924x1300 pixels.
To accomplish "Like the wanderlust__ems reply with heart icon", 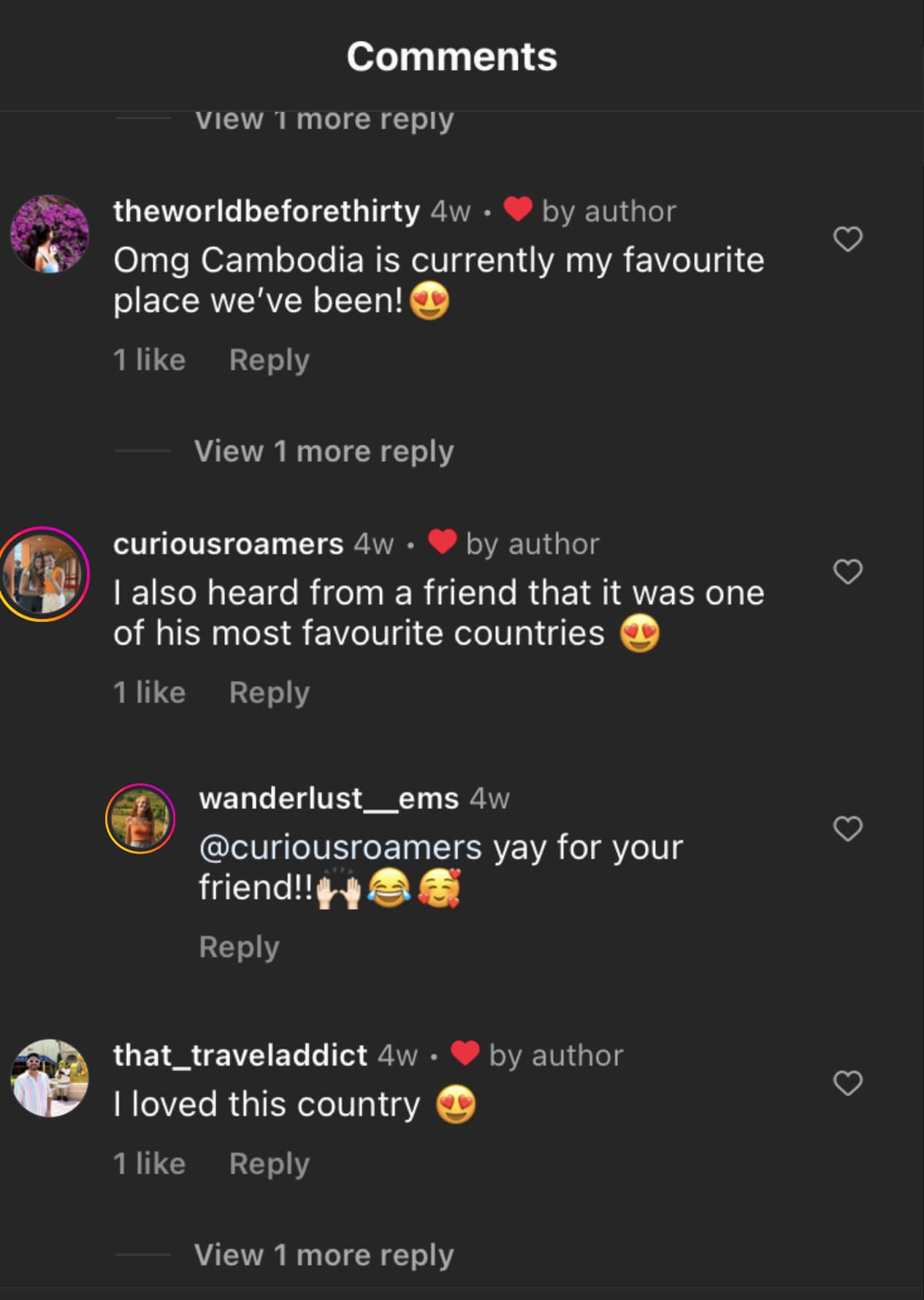I will tap(847, 829).
